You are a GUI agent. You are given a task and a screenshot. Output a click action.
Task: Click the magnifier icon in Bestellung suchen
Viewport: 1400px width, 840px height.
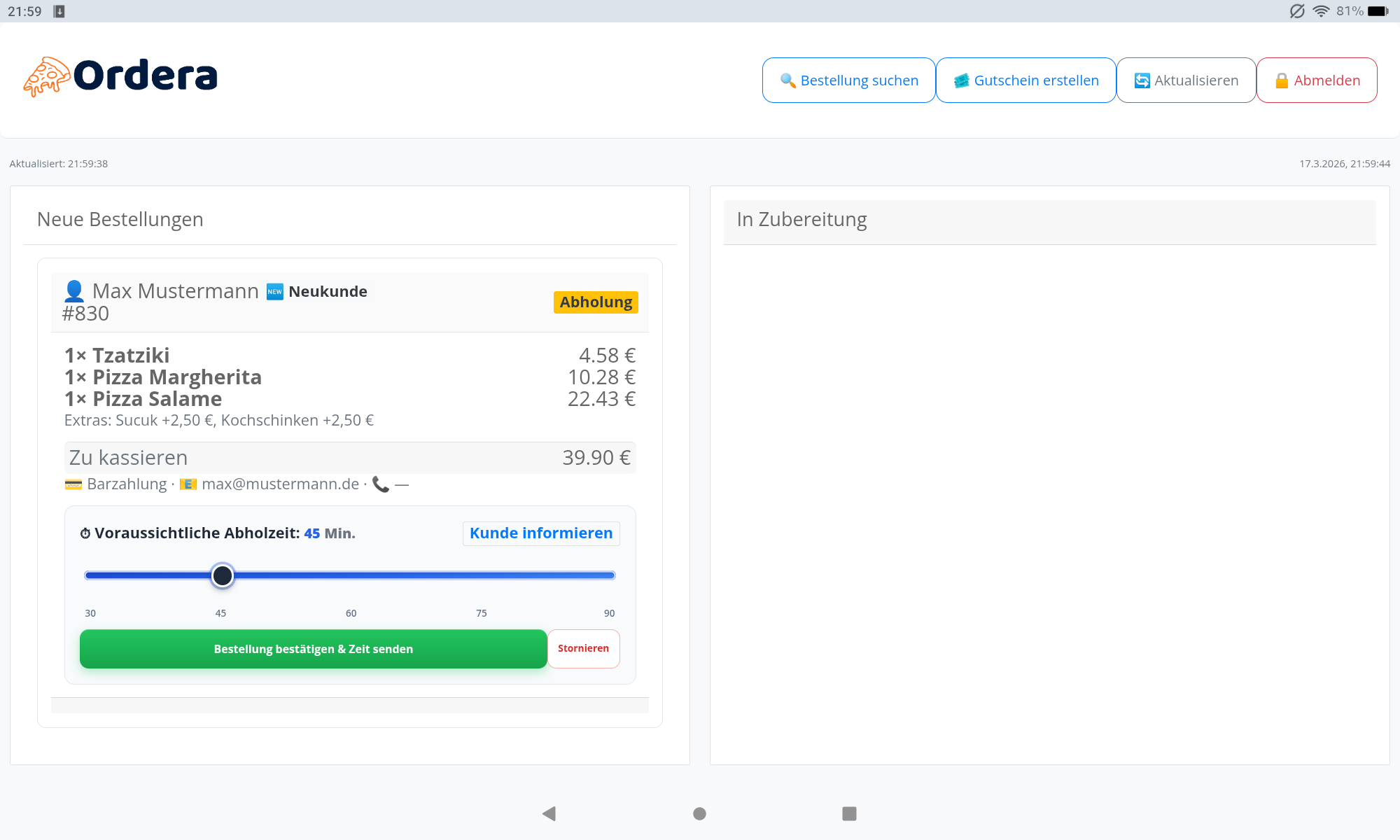[787, 80]
